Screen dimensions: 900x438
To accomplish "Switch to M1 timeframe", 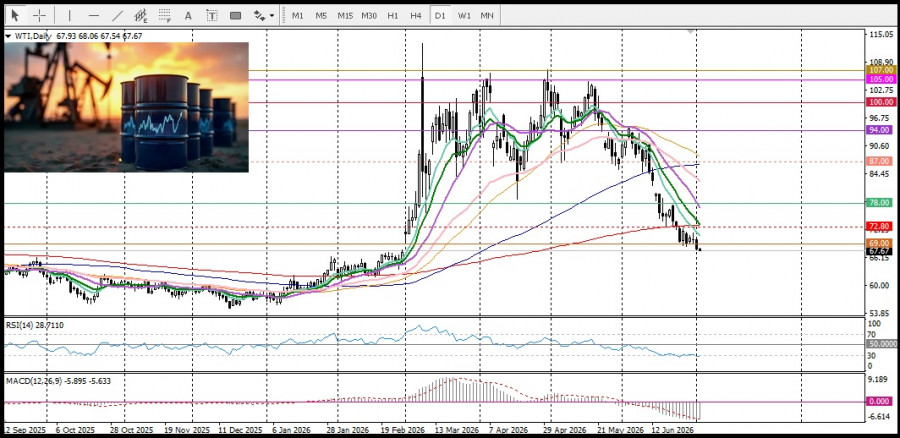I will [297, 15].
